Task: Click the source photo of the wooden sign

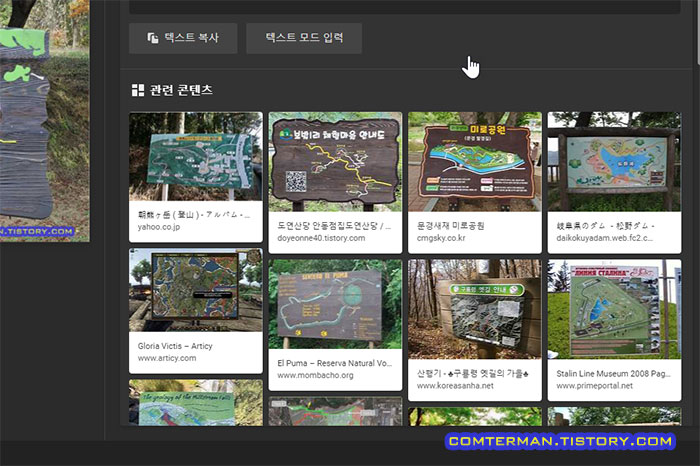Action: [x=45, y=121]
